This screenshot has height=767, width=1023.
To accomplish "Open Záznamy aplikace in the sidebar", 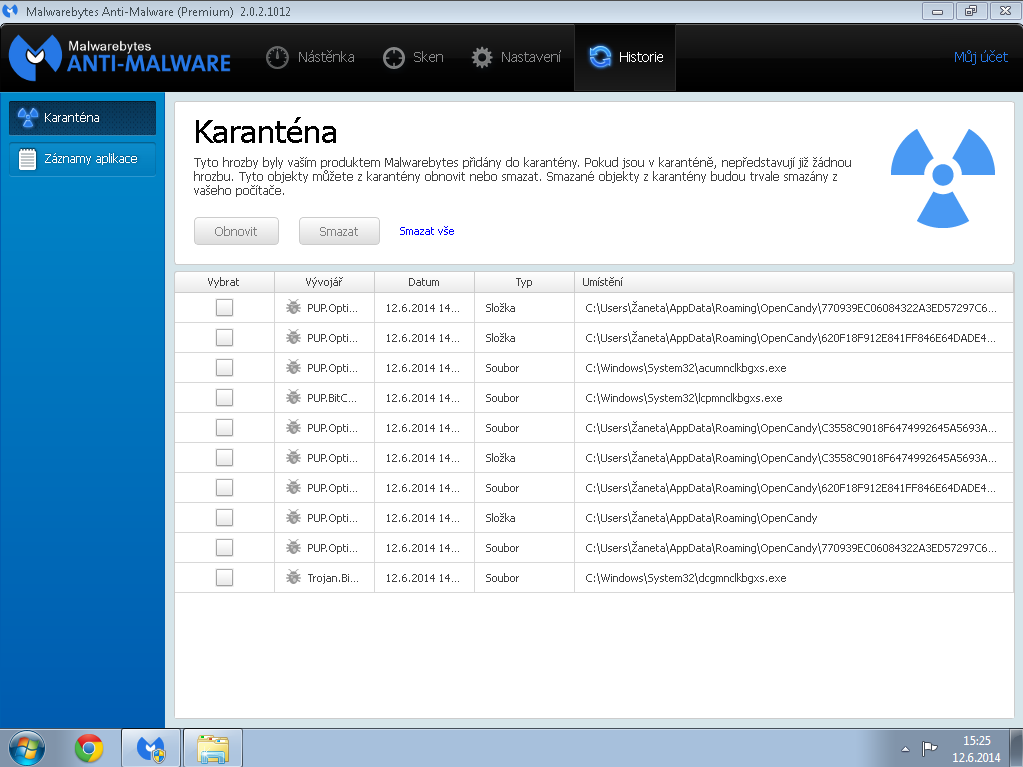I will pos(82,158).
